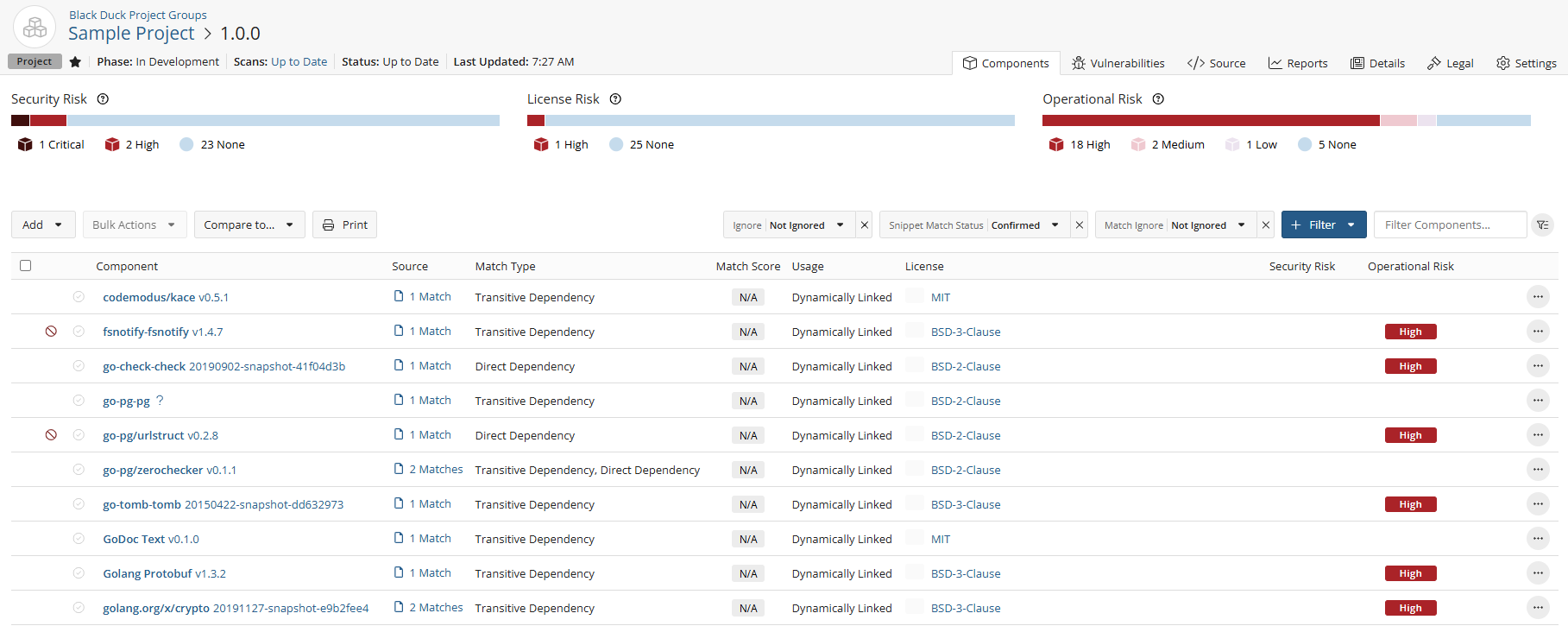
Task: Open more actions for golang.org/x/crypto row
Action: coord(1538,608)
